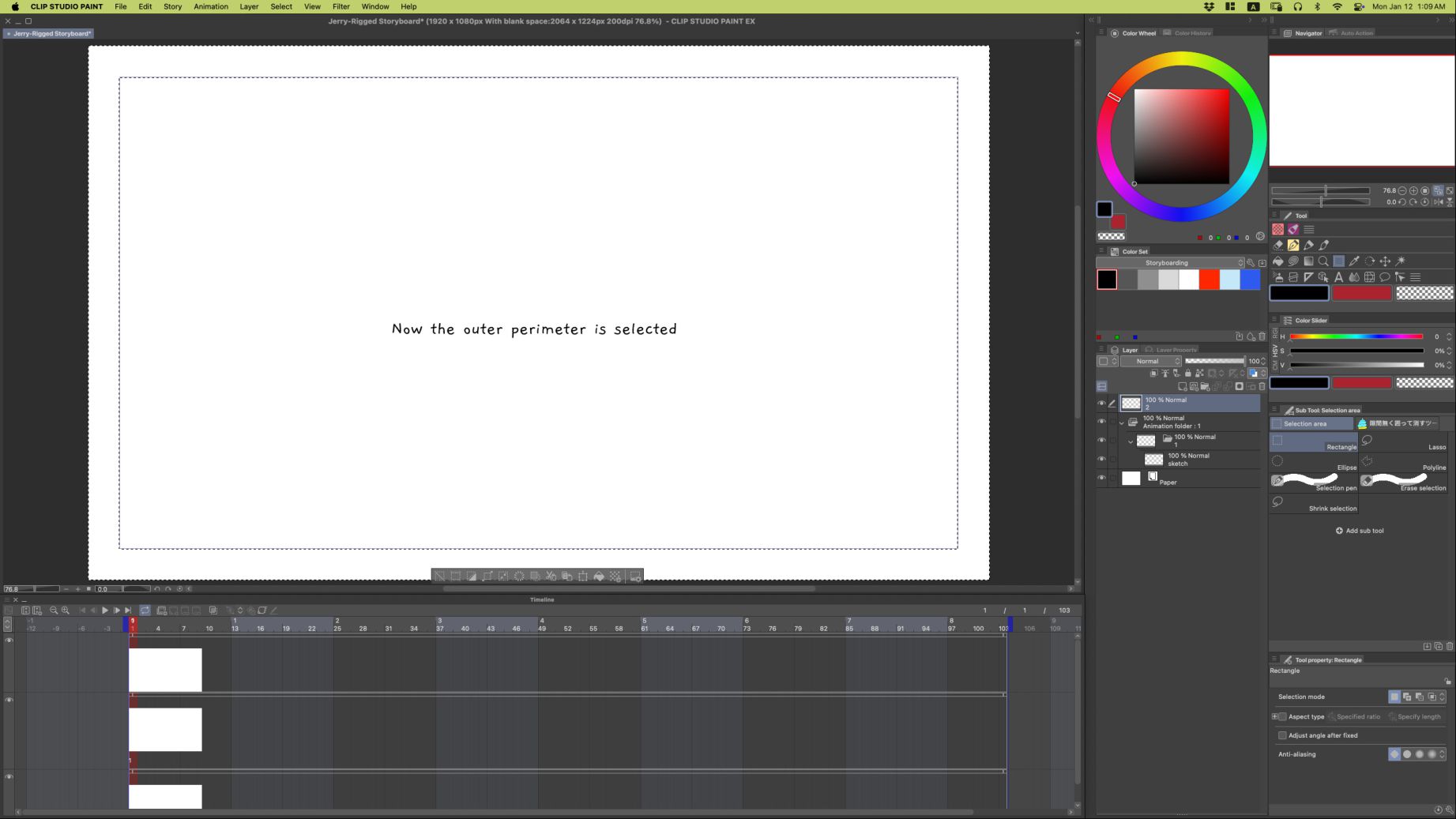Screen dimensions: 1456x819
Task: Expand Aspect type plus options
Action: [x=1274, y=717]
